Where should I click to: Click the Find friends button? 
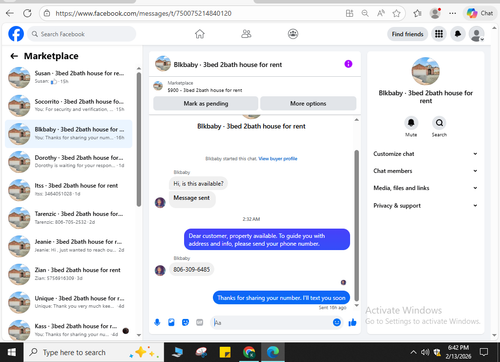(407, 34)
